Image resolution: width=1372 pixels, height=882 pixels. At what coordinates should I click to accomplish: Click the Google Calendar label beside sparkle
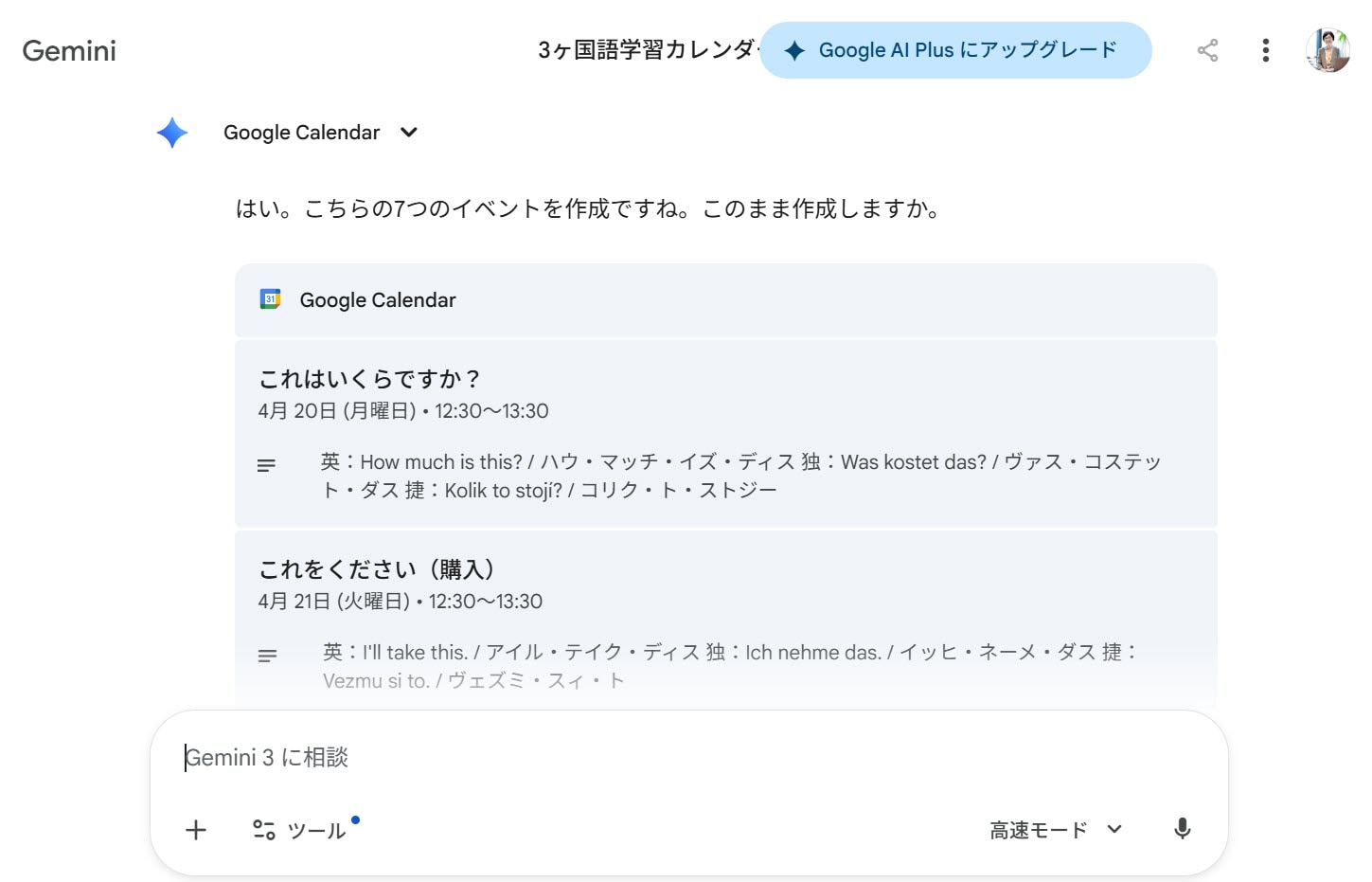(301, 133)
